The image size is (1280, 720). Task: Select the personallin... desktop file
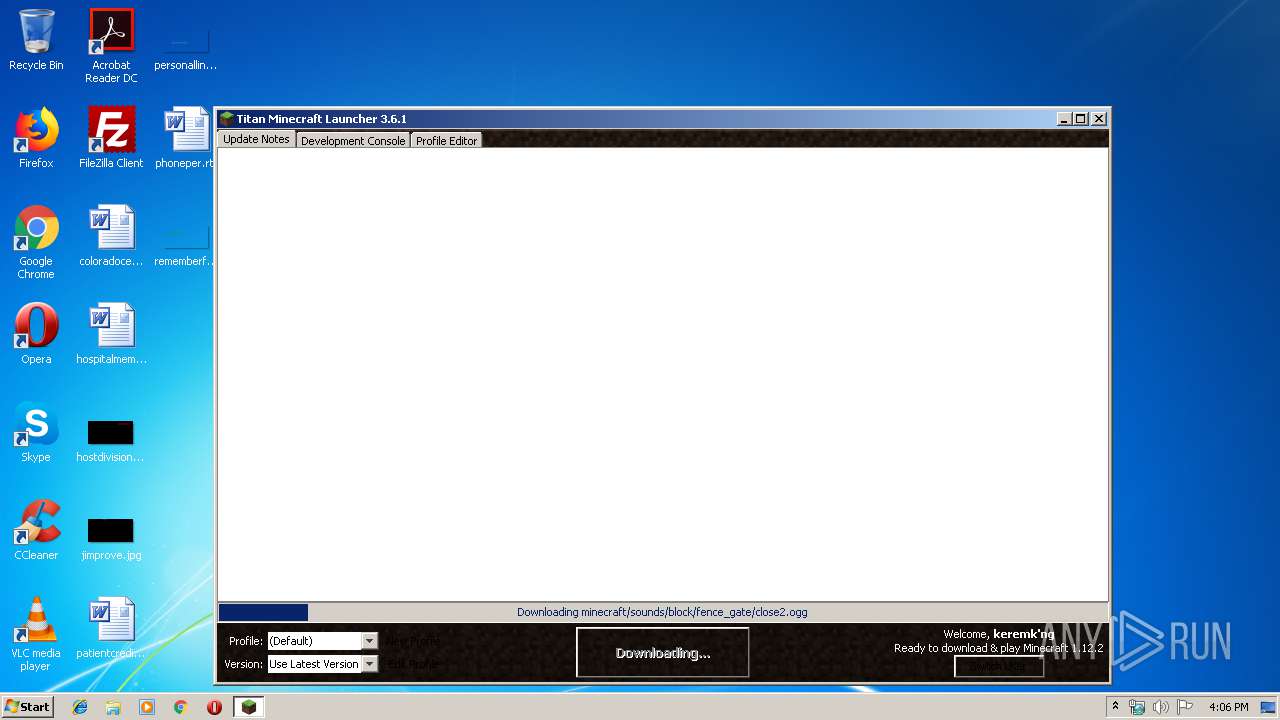[186, 50]
